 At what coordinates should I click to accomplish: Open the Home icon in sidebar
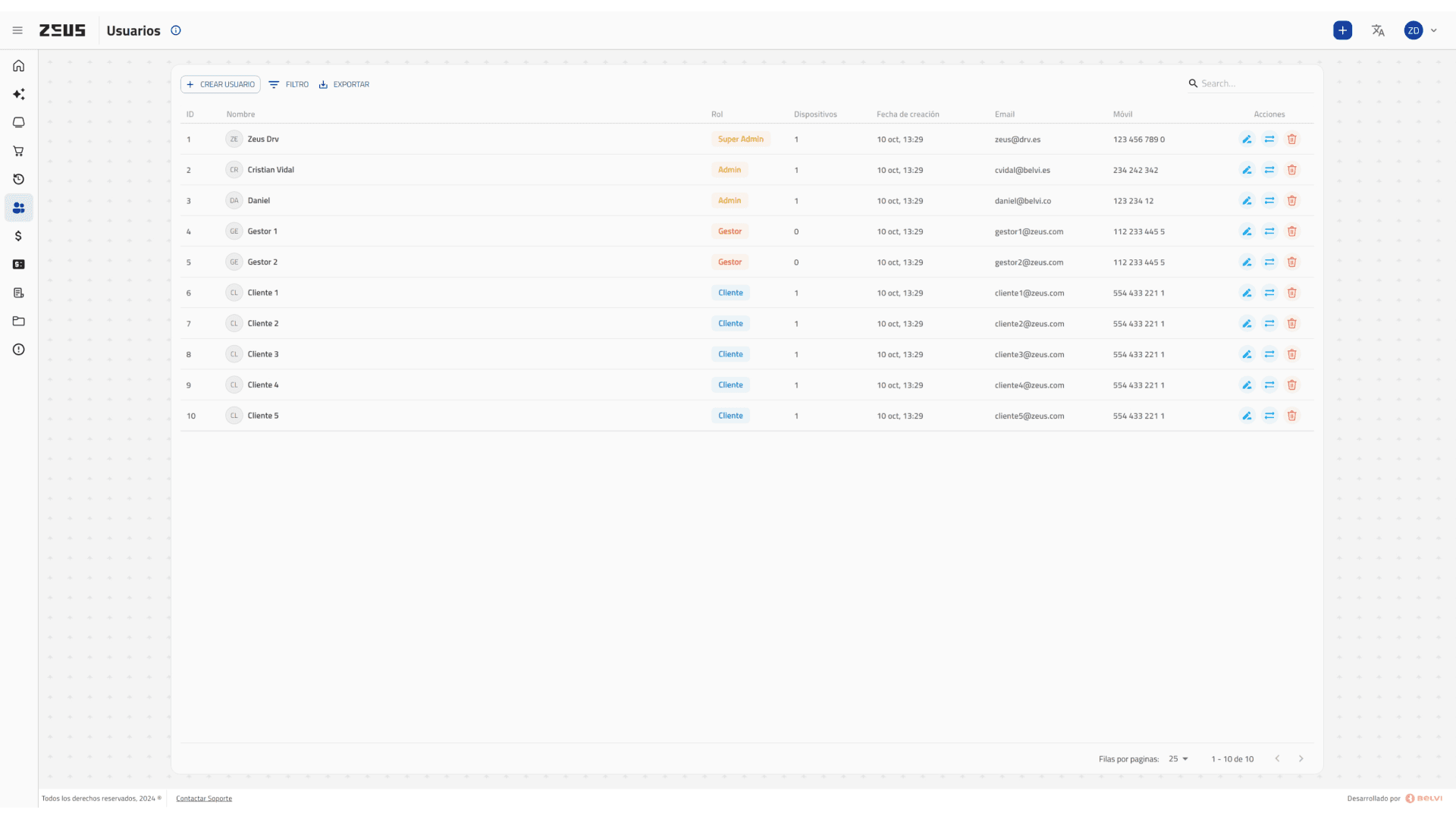tap(18, 66)
